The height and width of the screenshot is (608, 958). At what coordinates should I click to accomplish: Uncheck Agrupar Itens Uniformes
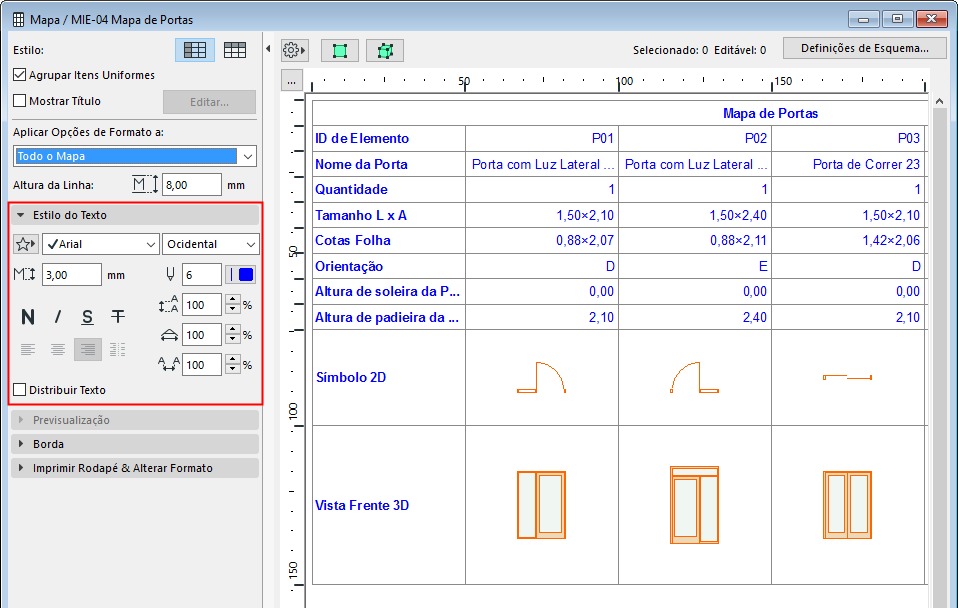(x=20, y=75)
